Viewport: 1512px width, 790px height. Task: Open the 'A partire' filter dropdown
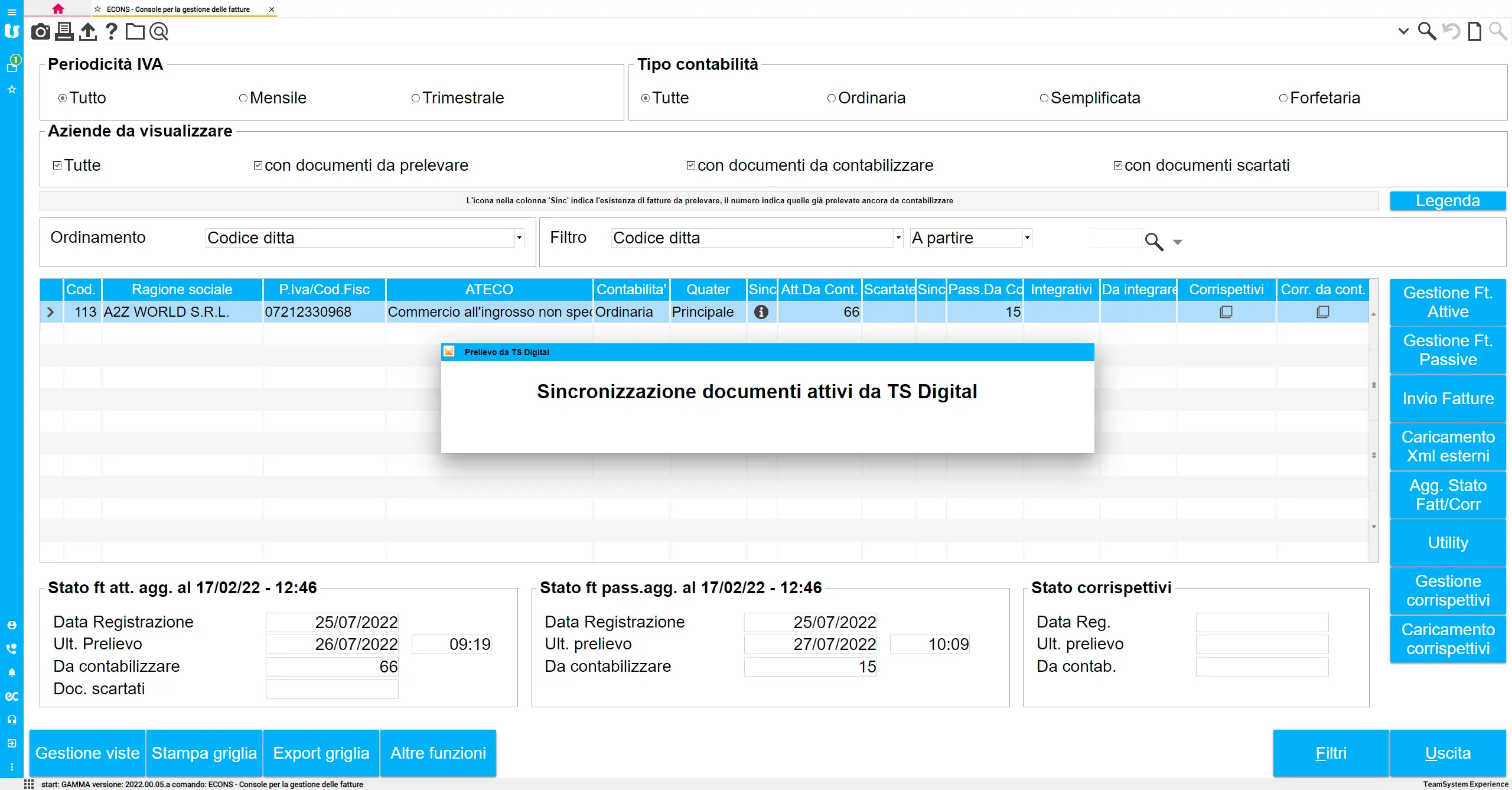coord(1027,238)
